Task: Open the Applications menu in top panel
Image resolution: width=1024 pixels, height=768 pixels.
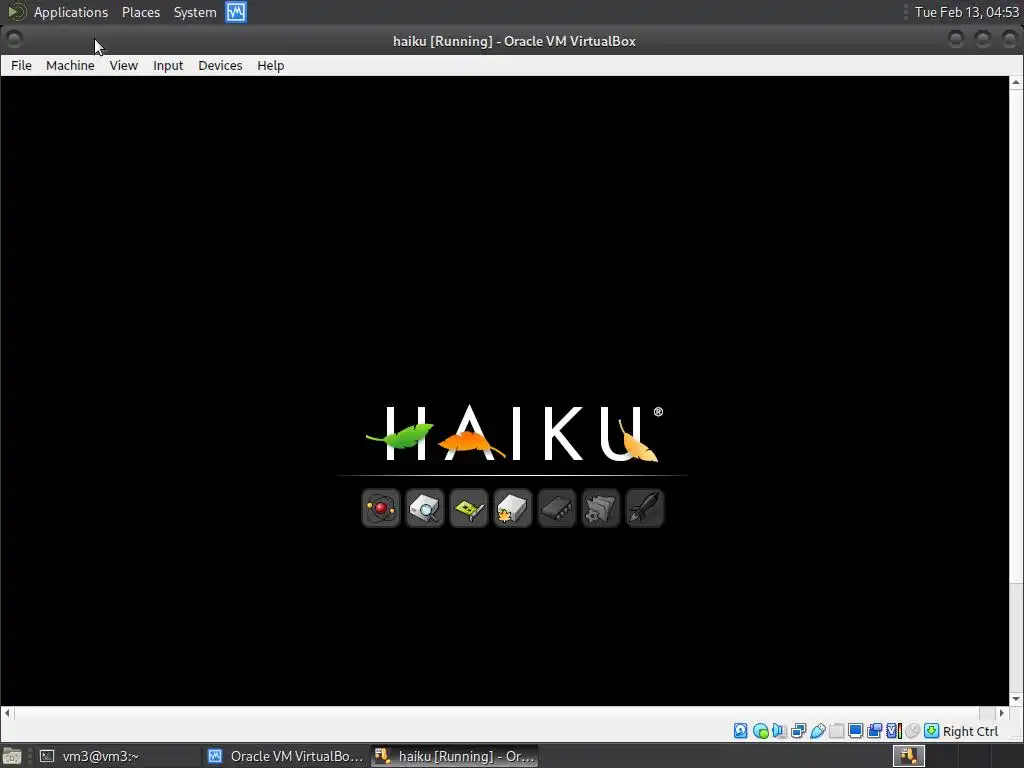Action: coord(71,12)
